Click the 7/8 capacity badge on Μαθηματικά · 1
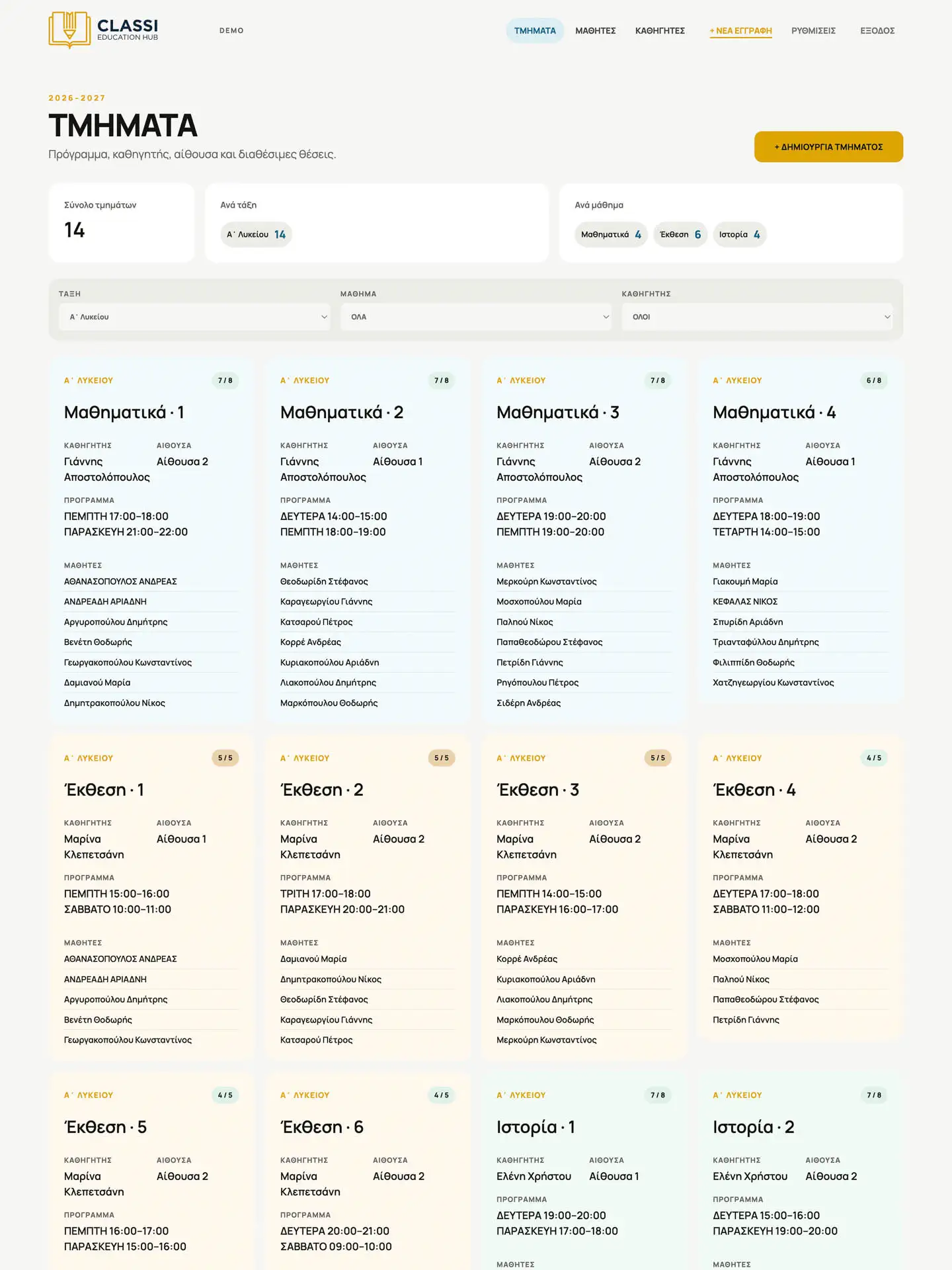Image resolution: width=952 pixels, height=1270 pixels. click(225, 380)
